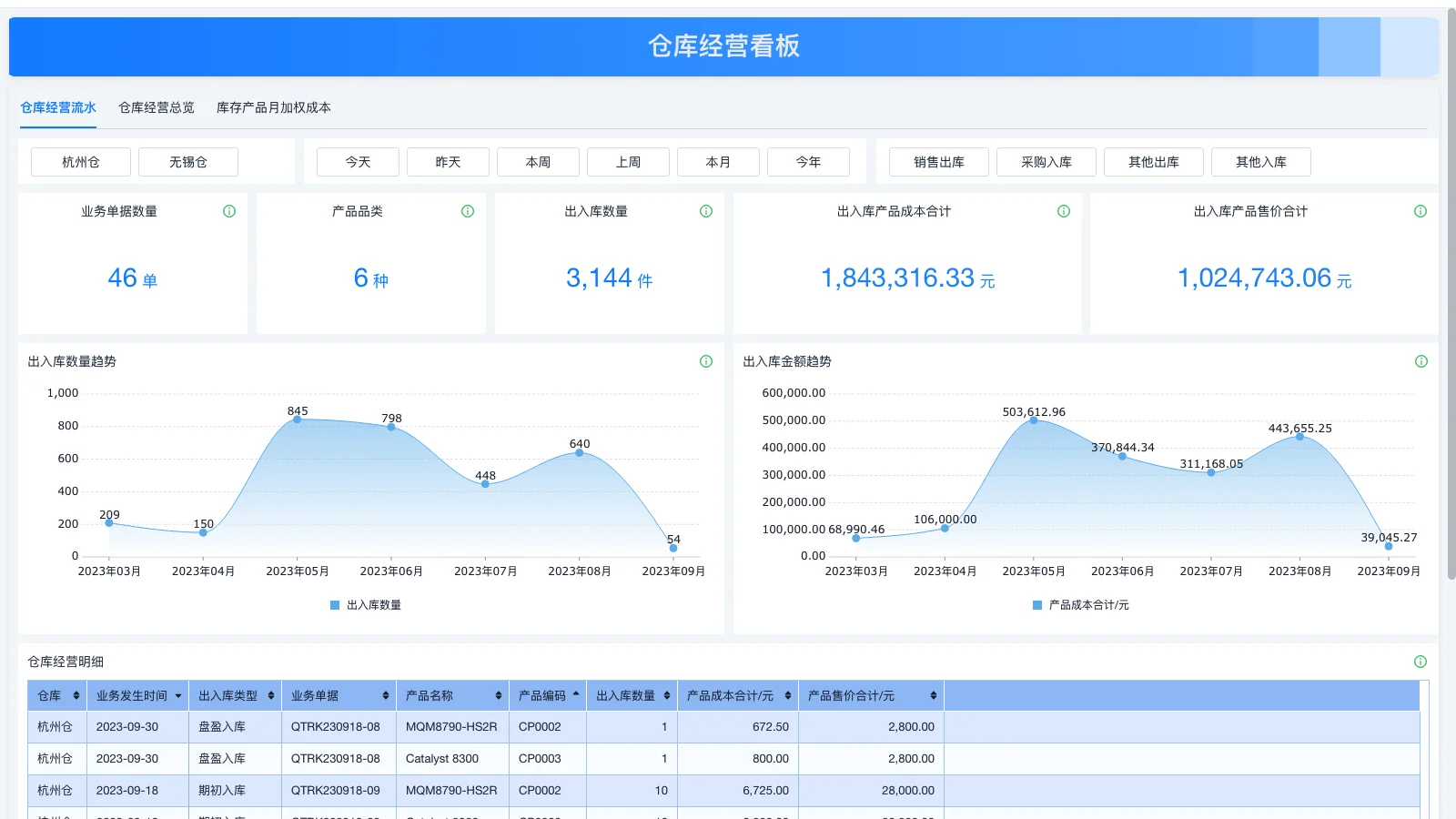
Task: Sort table by 业务单据 column arrows
Action: click(x=386, y=695)
